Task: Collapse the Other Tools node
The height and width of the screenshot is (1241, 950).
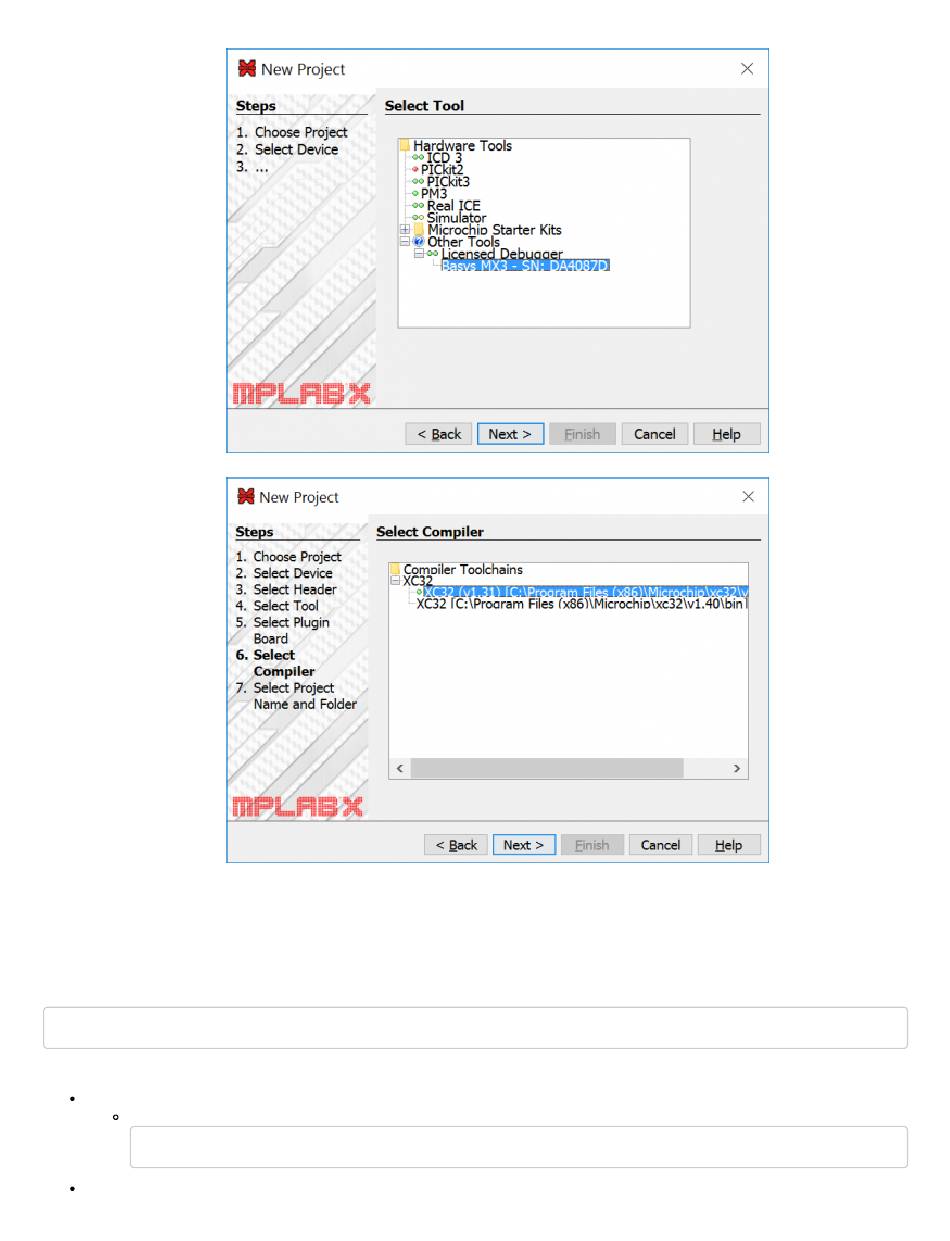Action: point(405,242)
